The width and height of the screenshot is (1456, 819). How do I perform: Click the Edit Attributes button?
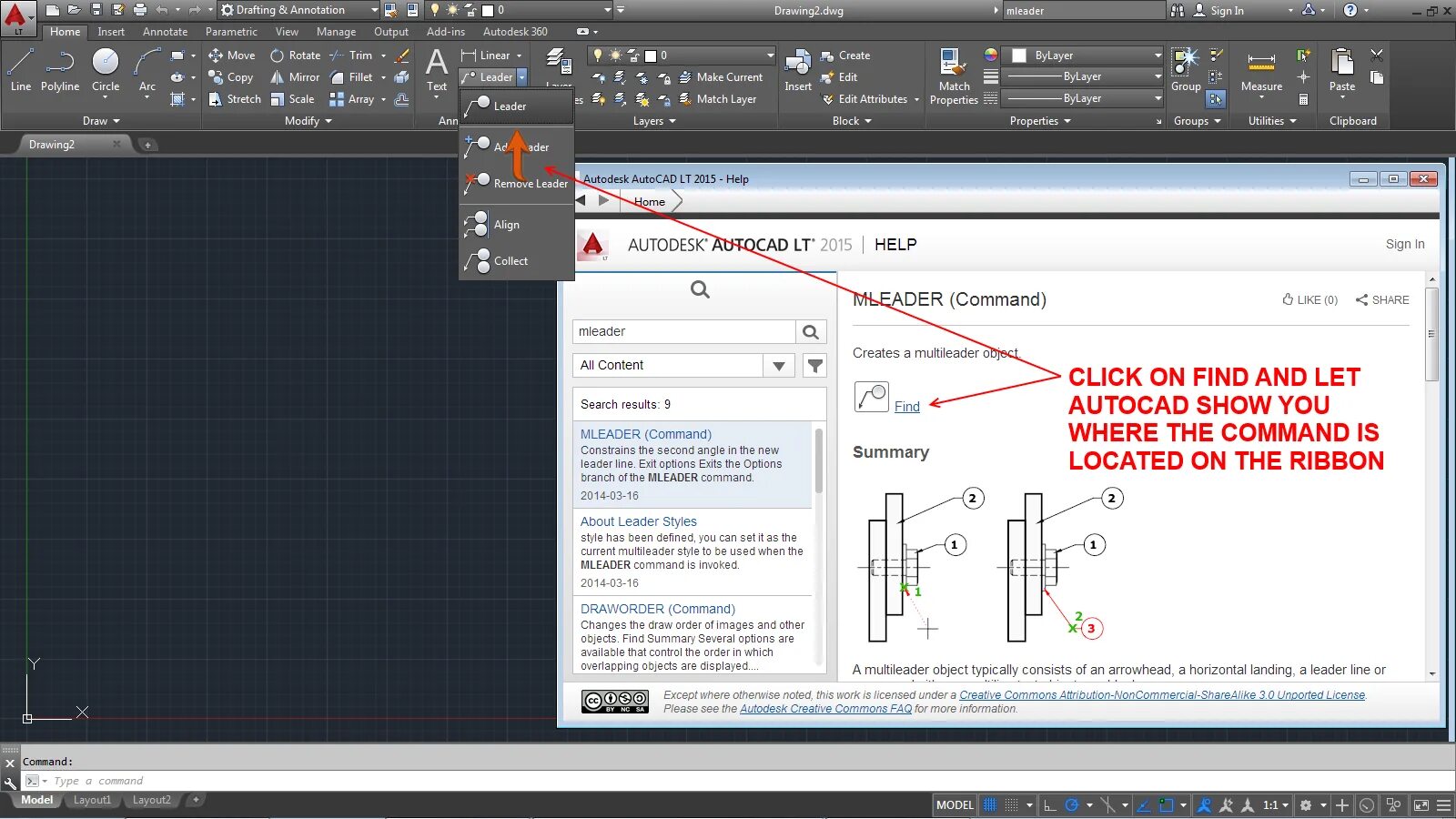(864, 99)
